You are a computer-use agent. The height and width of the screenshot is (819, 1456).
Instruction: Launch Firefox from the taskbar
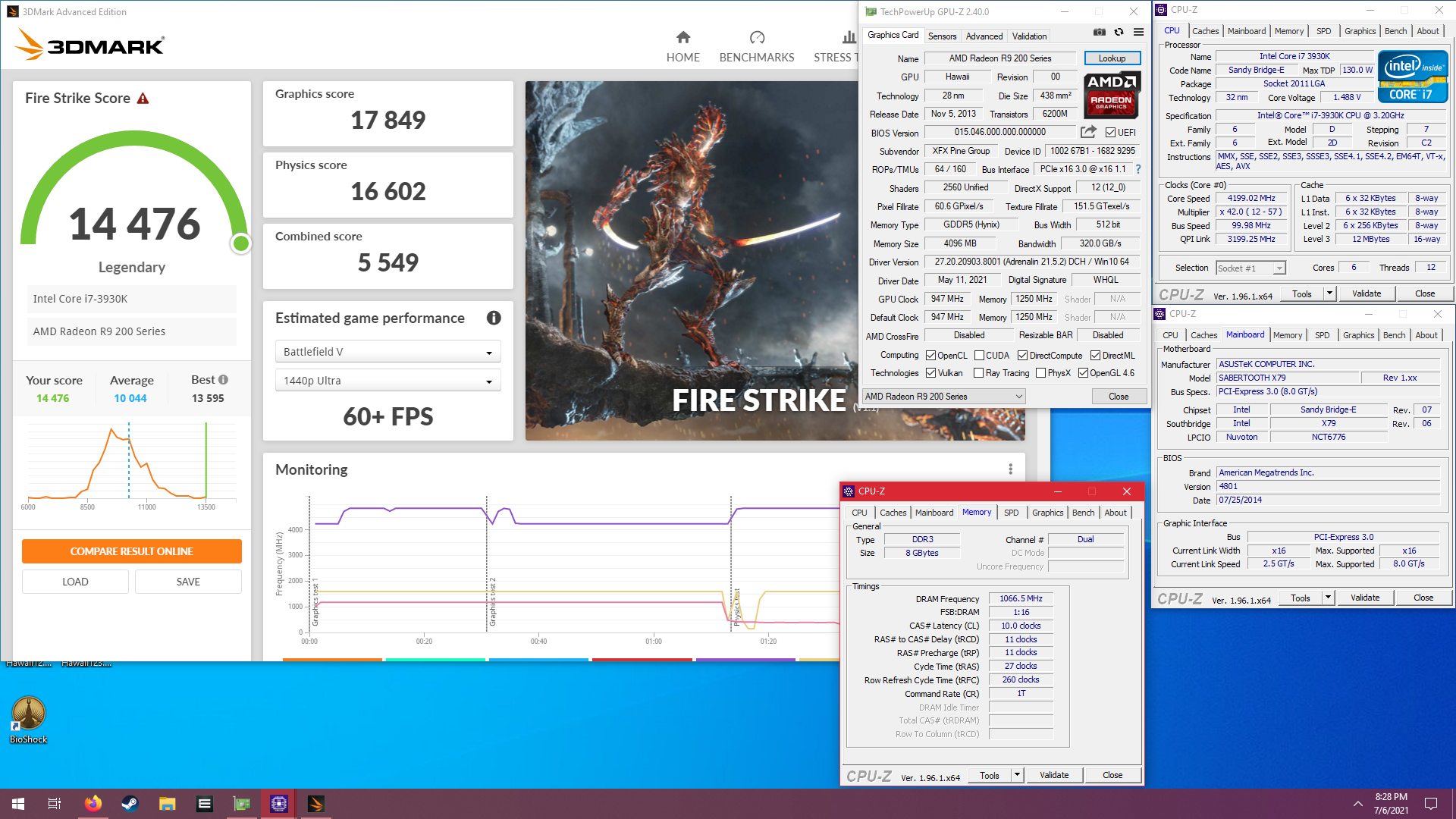point(93,804)
